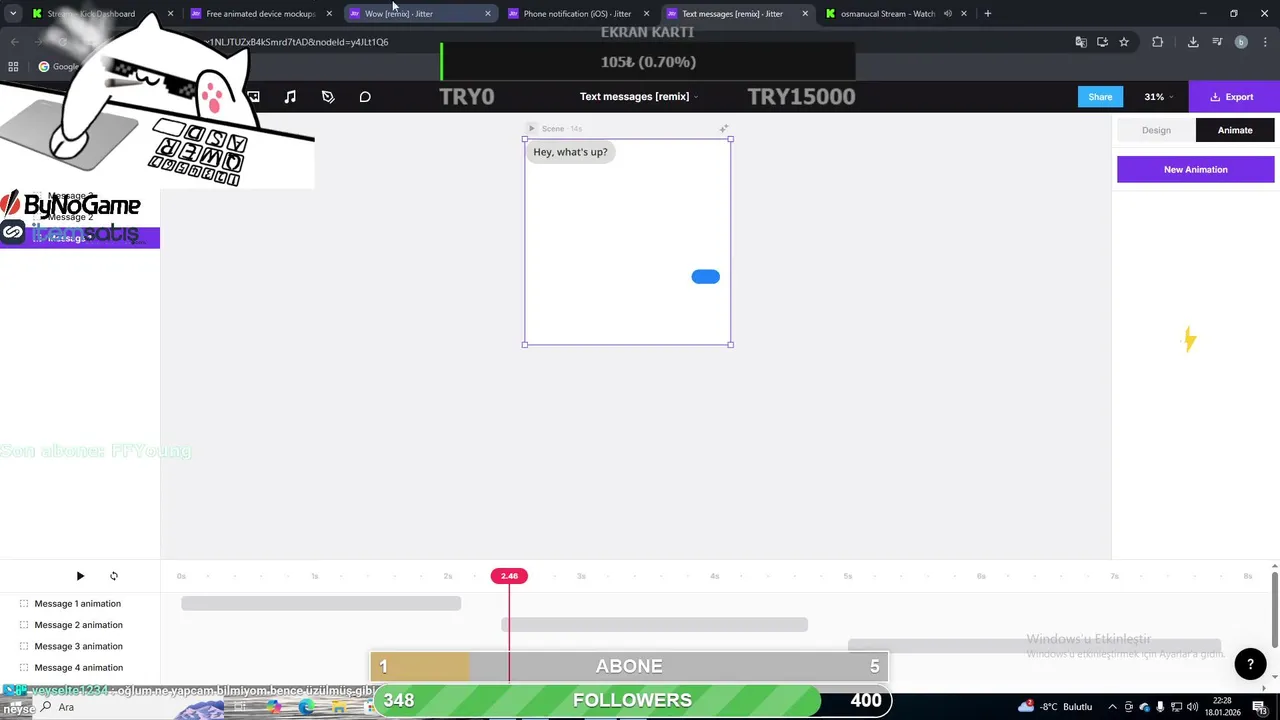Image resolution: width=1280 pixels, height=720 pixels.
Task: Select the Message 2 animation timeline bar
Action: [x=654, y=625]
